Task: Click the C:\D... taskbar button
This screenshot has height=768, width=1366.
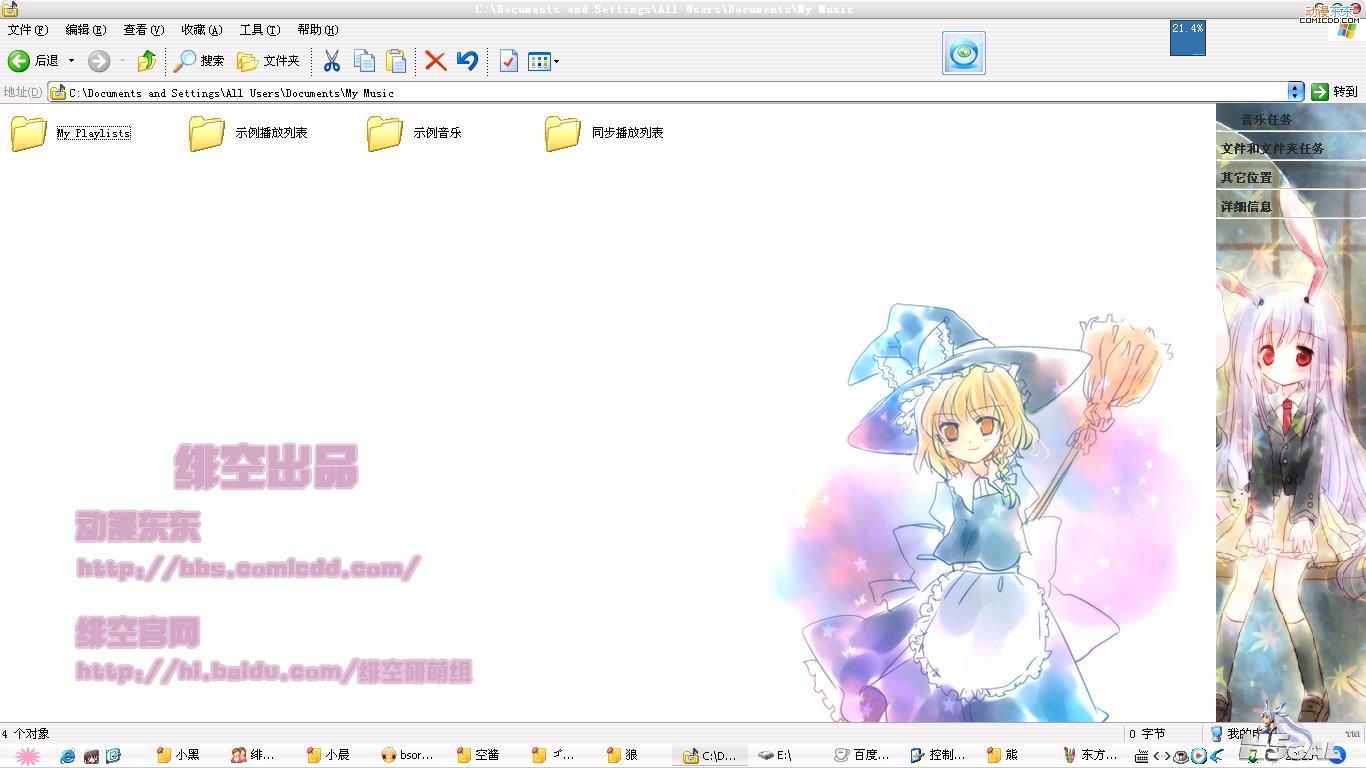Action: [x=712, y=756]
